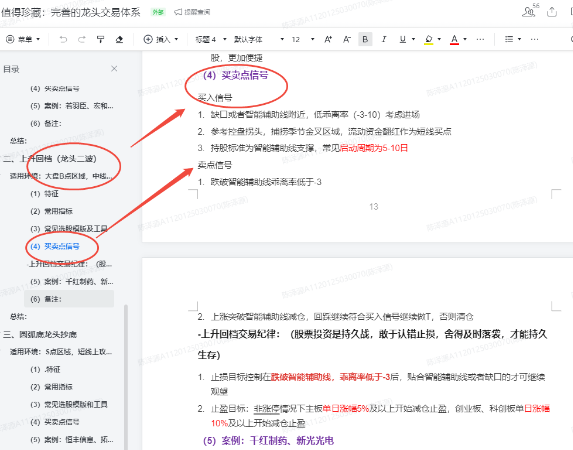The width and height of the screenshot is (573, 450).
Task: Toggle bold formatting
Action: (365, 39)
